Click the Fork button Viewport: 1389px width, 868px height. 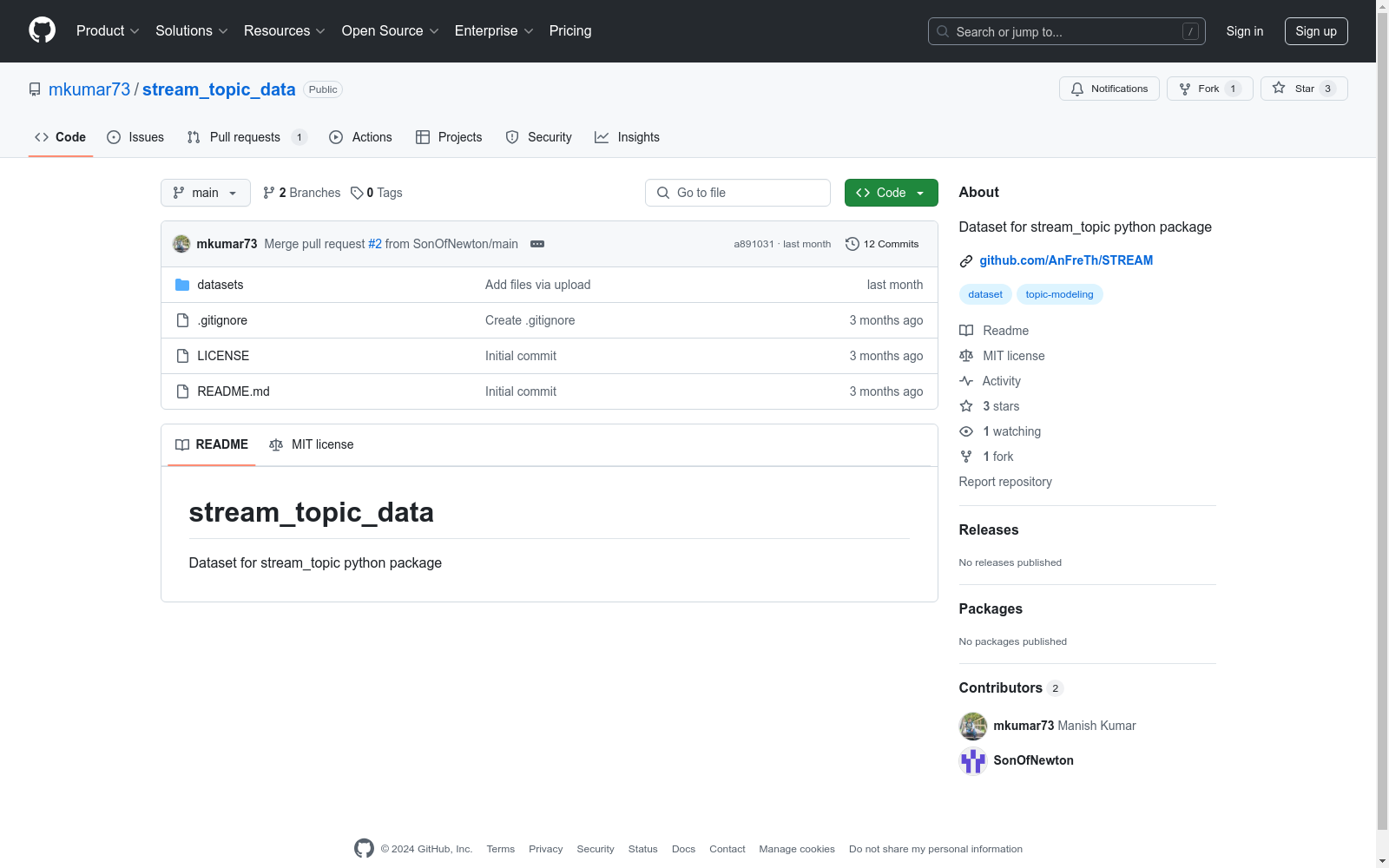click(x=1210, y=89)
